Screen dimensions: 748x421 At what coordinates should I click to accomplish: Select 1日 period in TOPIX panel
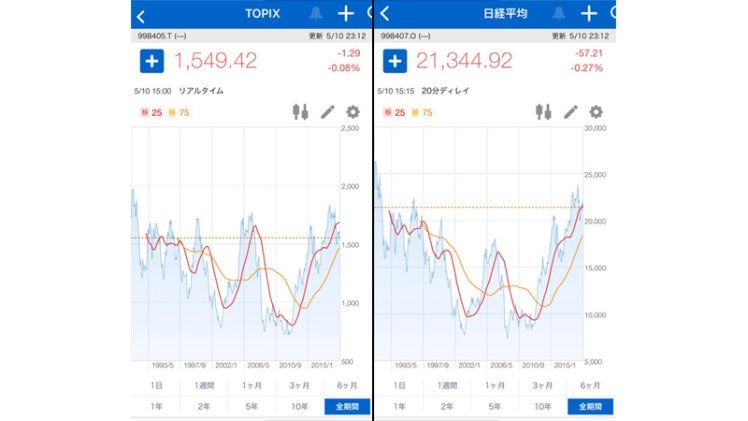point(156,385)
